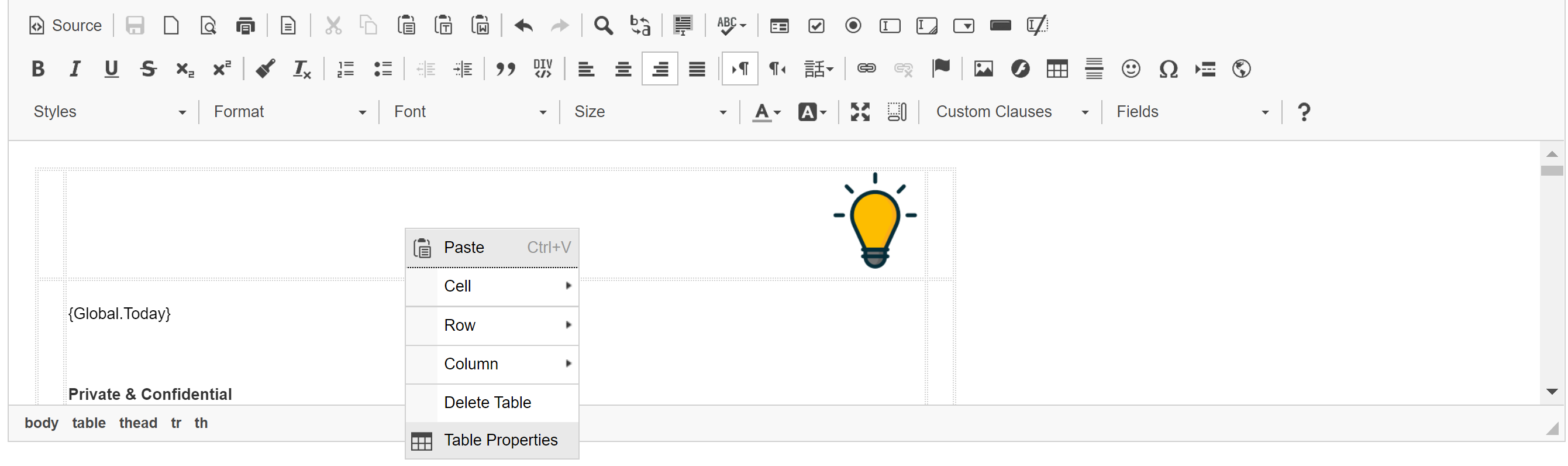Toggle numbered list
Screen dimensions: 1568x466
(346, 69)
